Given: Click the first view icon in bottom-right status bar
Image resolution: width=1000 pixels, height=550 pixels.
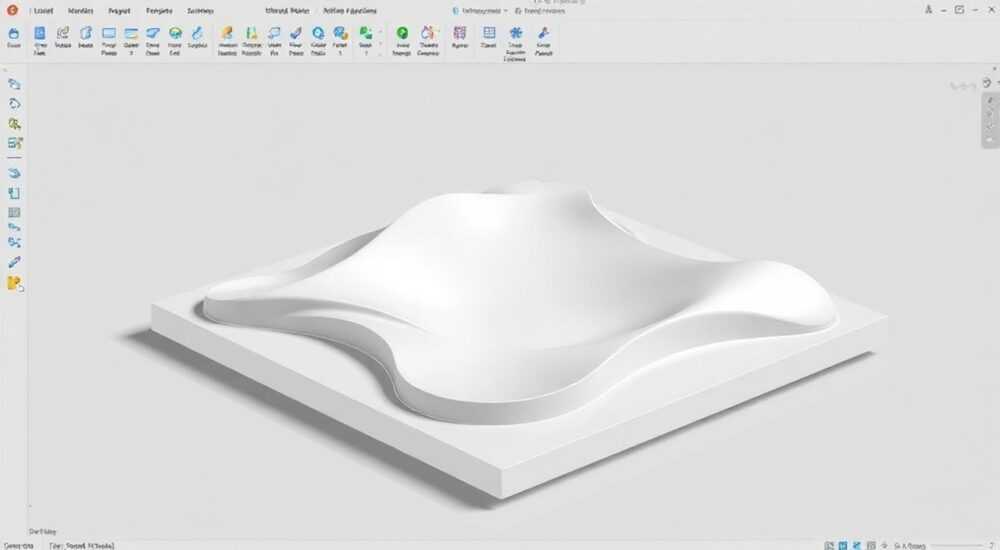Looking at the screenshot, I should pyautogui.click(x=829, y=546).
